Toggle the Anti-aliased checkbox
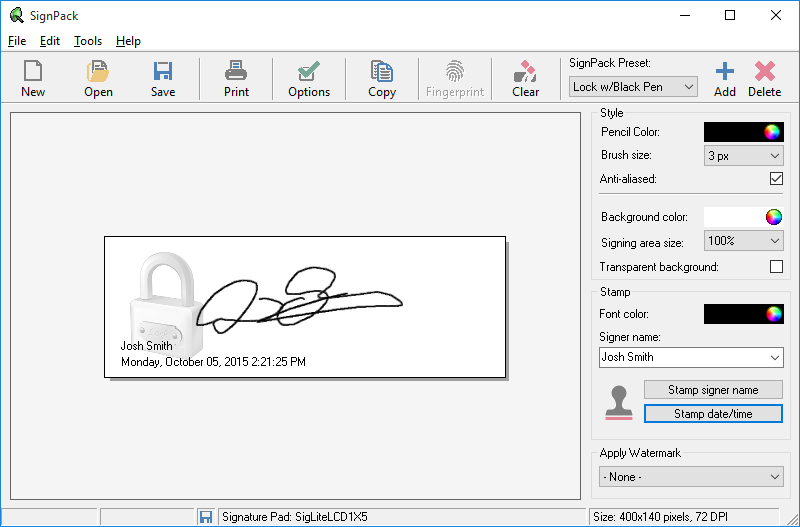The width and height of the screenshot is (800, 527). pyautogui.click(x=776, y=179)
